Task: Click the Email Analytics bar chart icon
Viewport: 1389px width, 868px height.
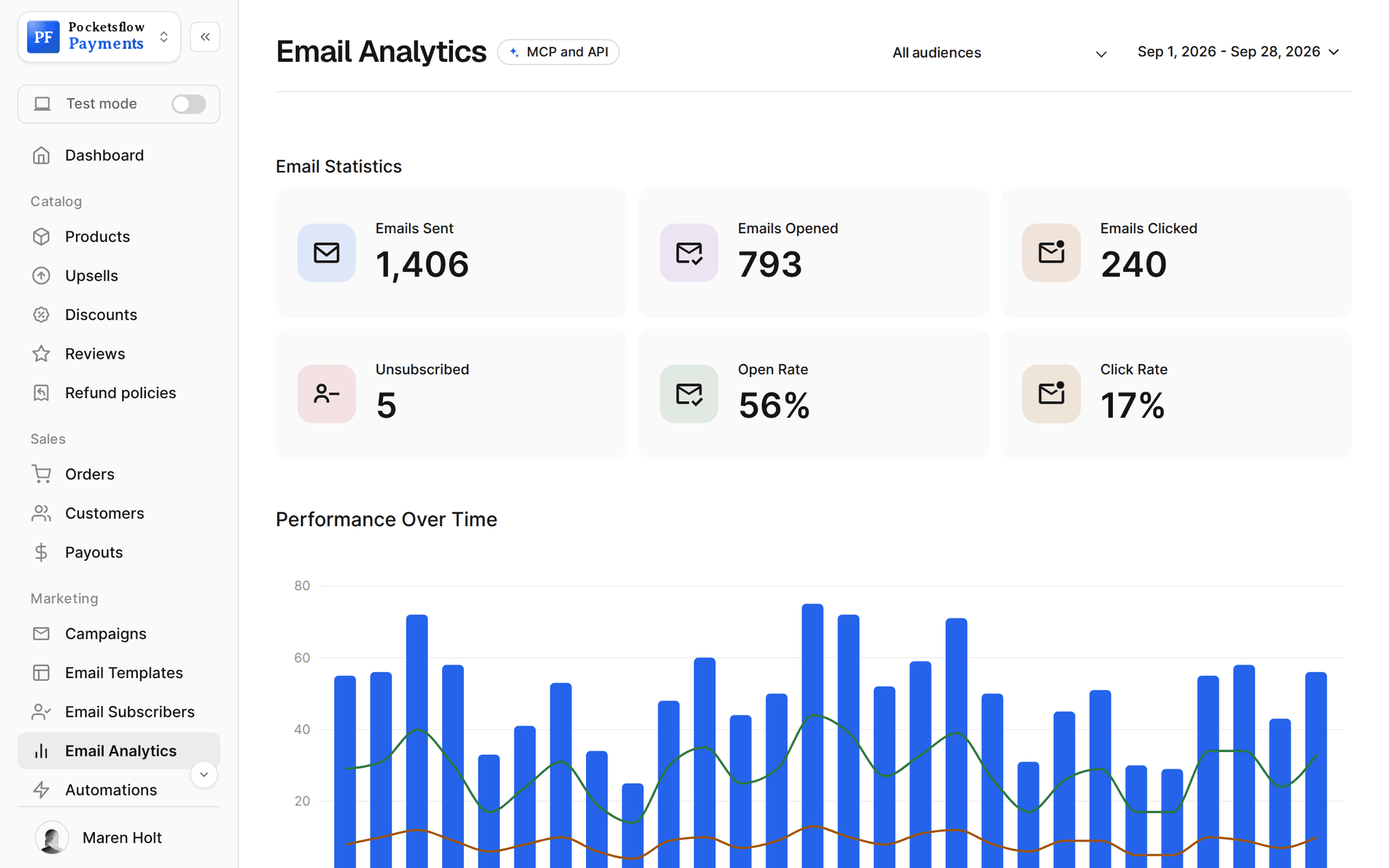Action: (x=41, y=751)
